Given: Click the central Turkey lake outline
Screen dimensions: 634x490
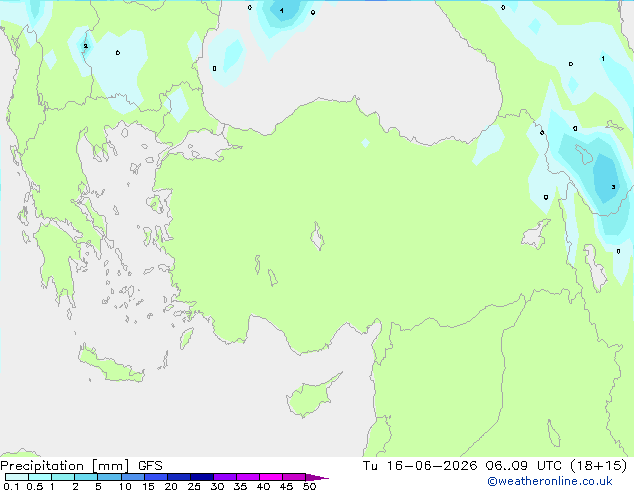Looking at the screenshot, I should 317,237.
